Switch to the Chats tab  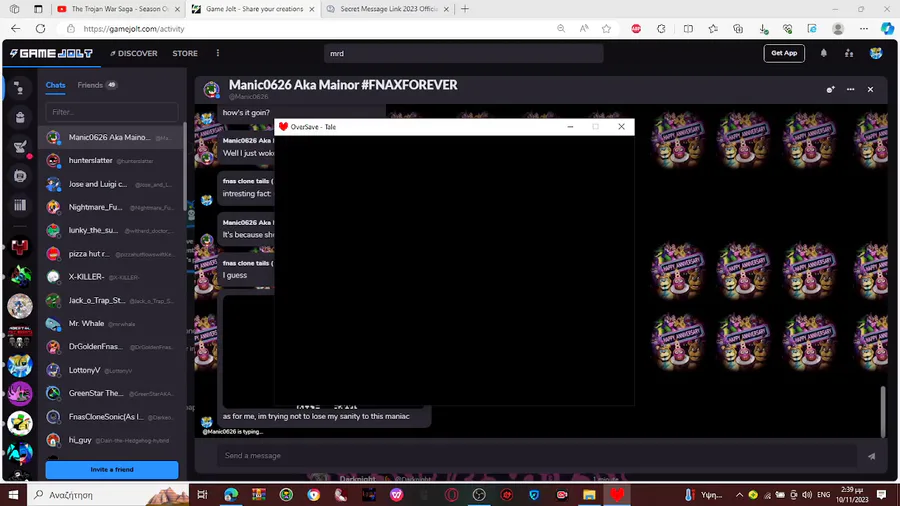pos(55,85)
